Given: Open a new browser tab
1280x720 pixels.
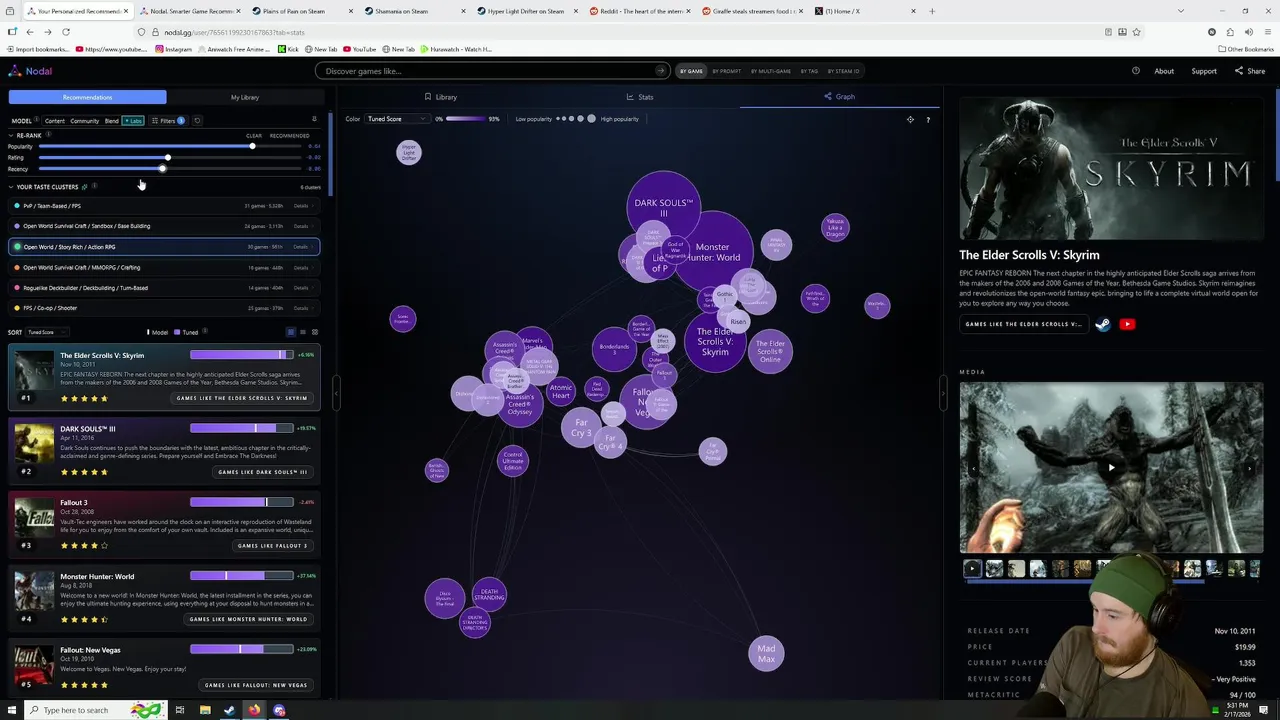Looking at the screenshot, I should click(x=932, y=11).
